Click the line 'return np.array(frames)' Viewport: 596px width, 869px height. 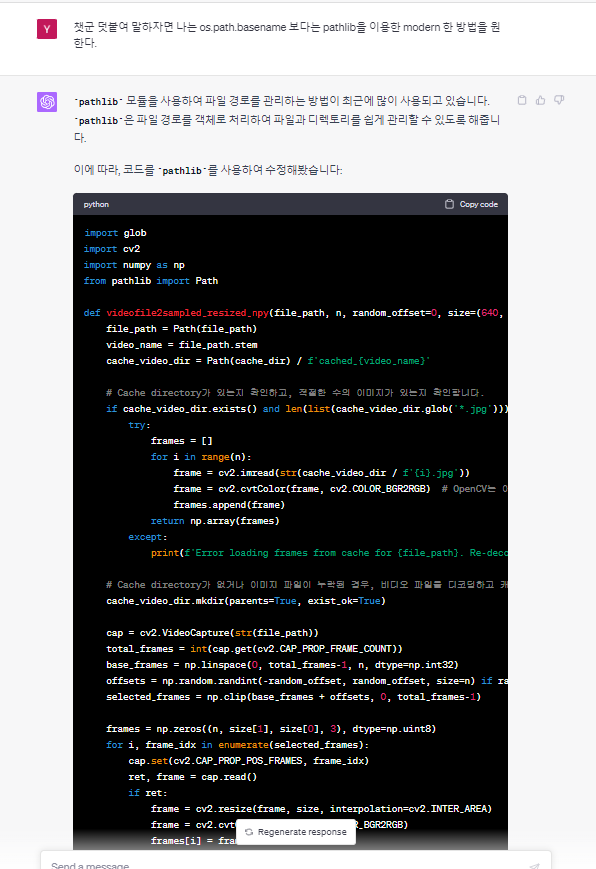(x=215, y=521)
